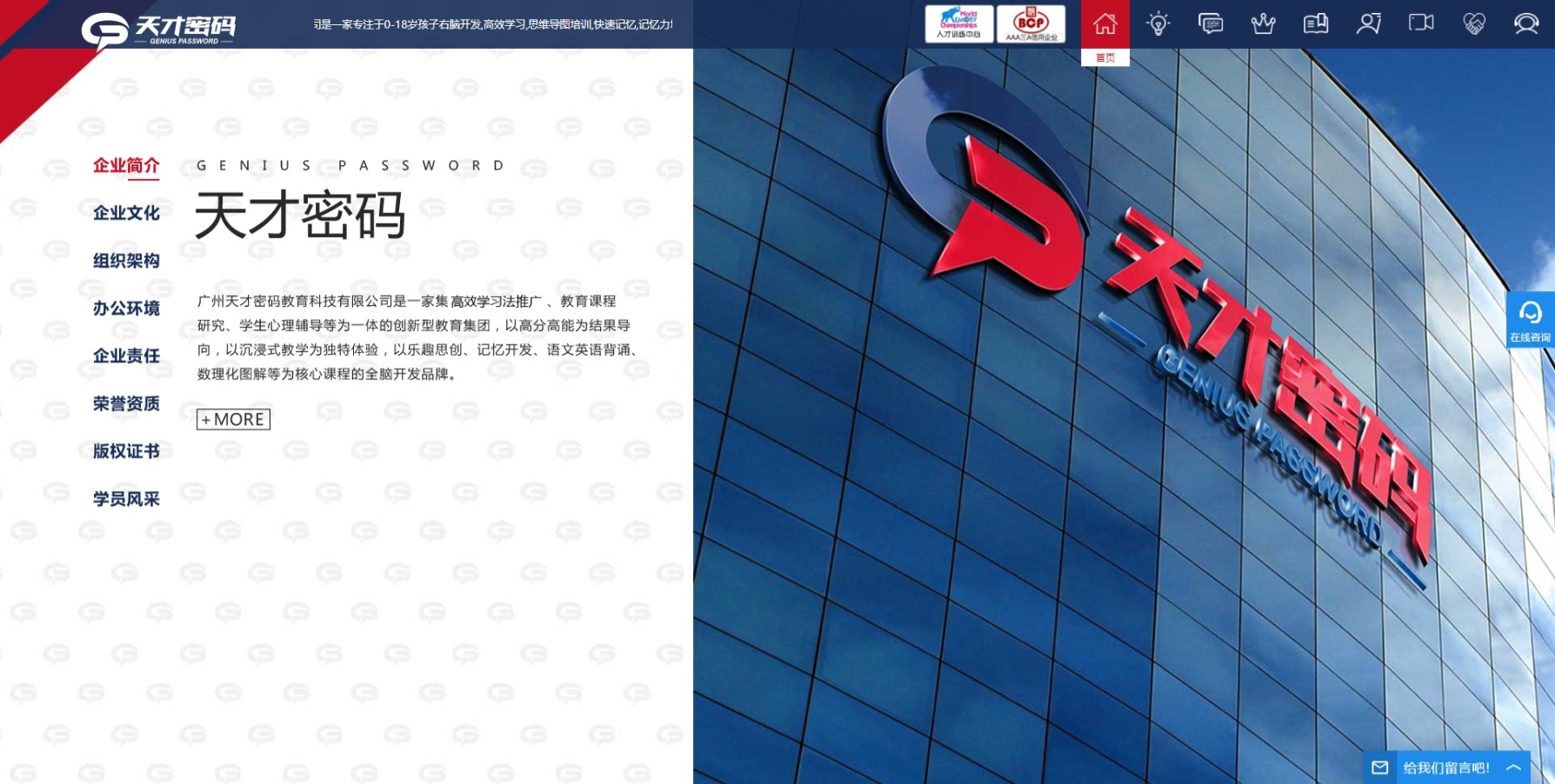This screenshot has width=1555, height=784.
Task: Click the BCP AAA credit enterprise badge
Action: (1031, 23)
